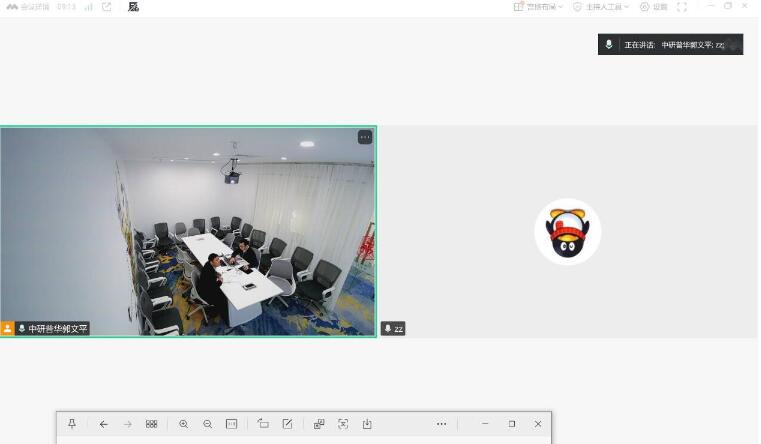
Task: Zoom in using the magnifier plus icon
Action: (184, 424)
